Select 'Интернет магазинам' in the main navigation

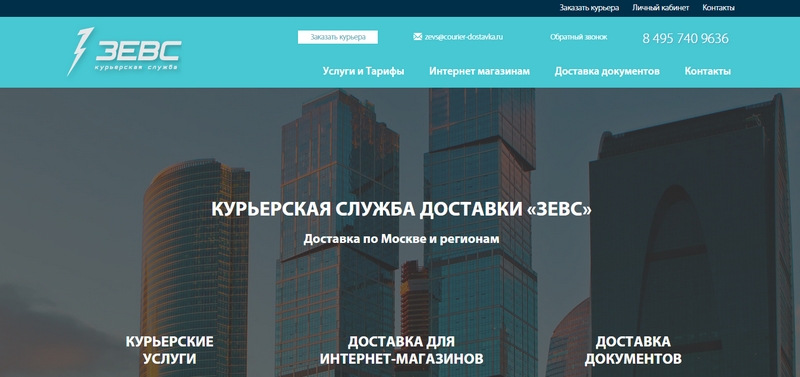click(479, 71)
